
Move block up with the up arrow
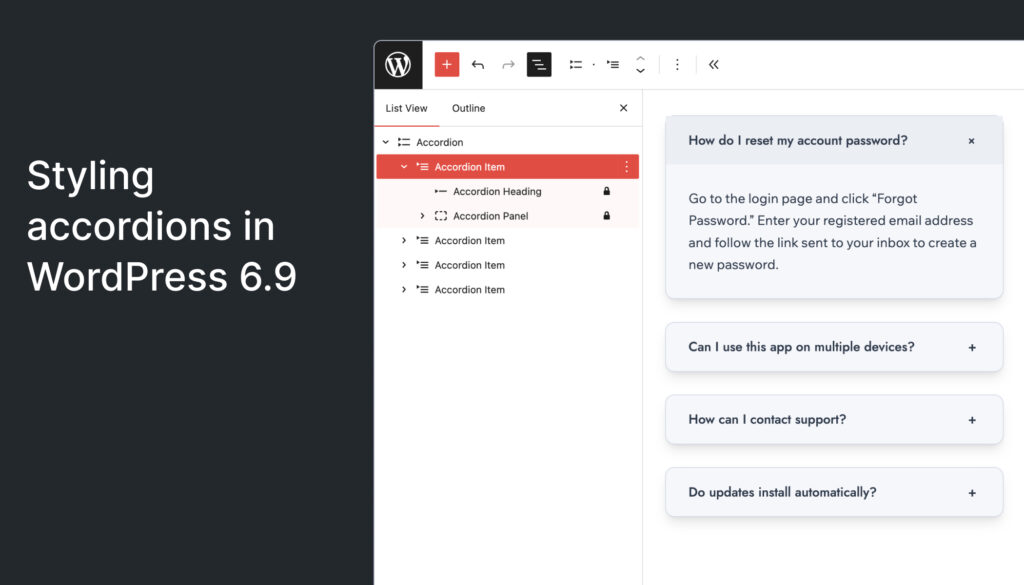pos(641,58)
